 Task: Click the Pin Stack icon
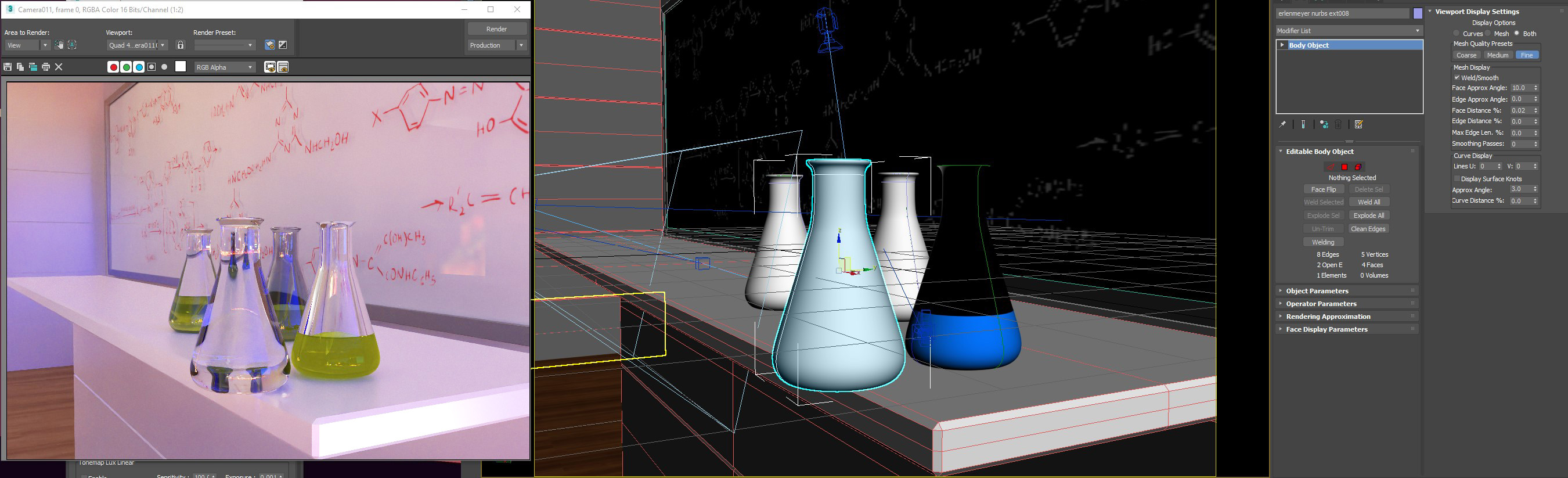[x=1282, y=125]
